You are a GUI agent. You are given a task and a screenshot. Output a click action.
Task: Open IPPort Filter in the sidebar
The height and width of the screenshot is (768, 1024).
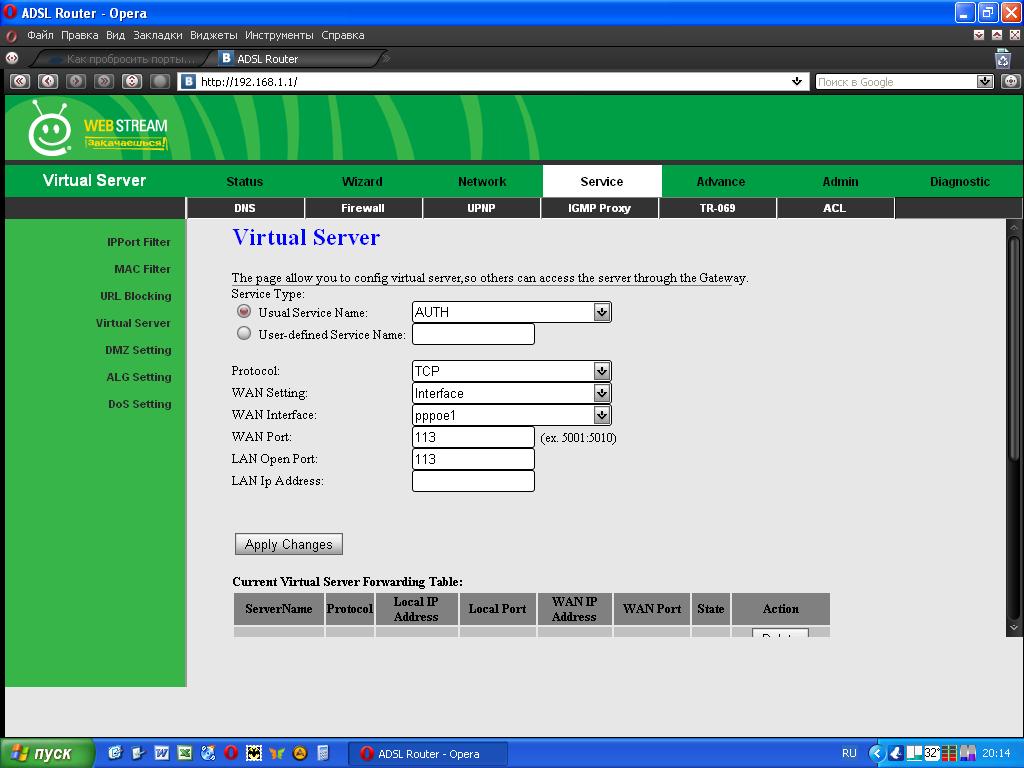tap(138, 242)
